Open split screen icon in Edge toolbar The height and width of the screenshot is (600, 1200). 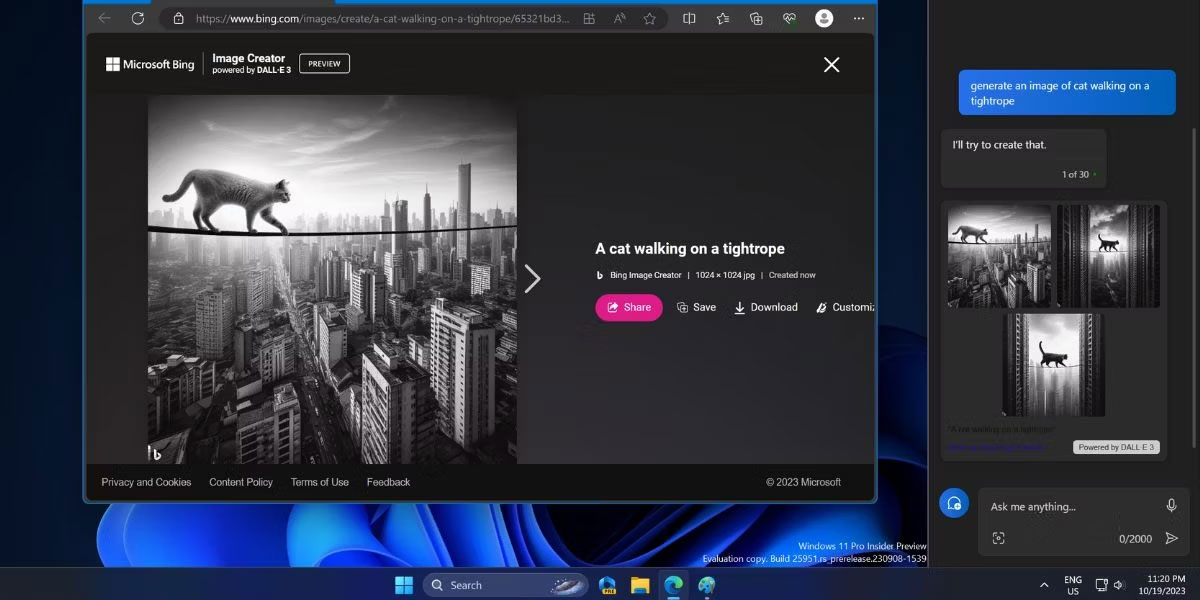[x=689, y=18]
